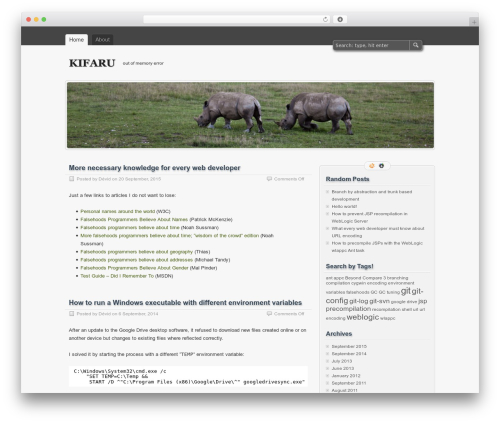Select the 'jsp' tag
Screen dimensions: 500x423
pos(423,301)
